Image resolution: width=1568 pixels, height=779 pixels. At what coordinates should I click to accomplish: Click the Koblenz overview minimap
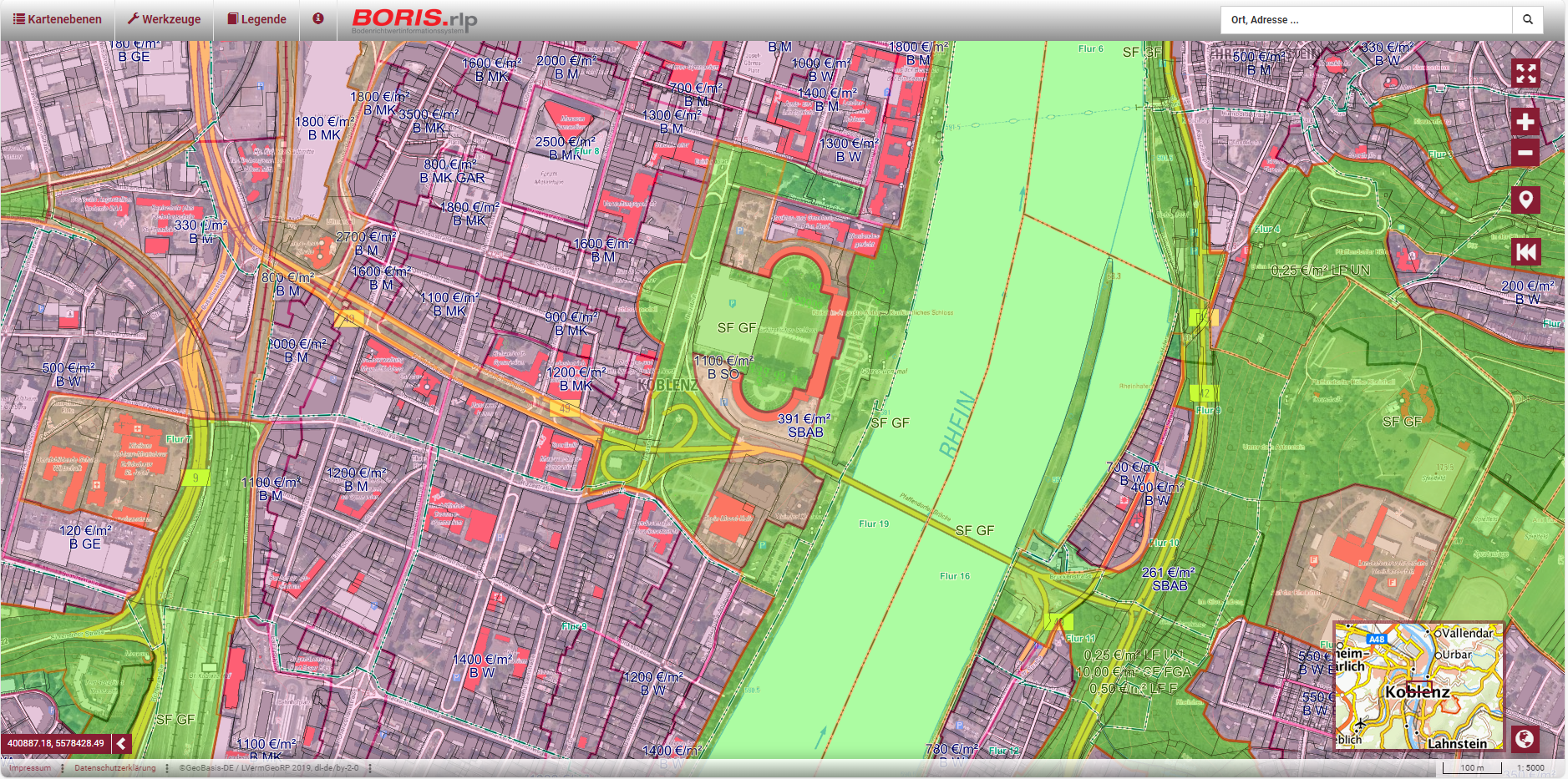pos(1418,685)
